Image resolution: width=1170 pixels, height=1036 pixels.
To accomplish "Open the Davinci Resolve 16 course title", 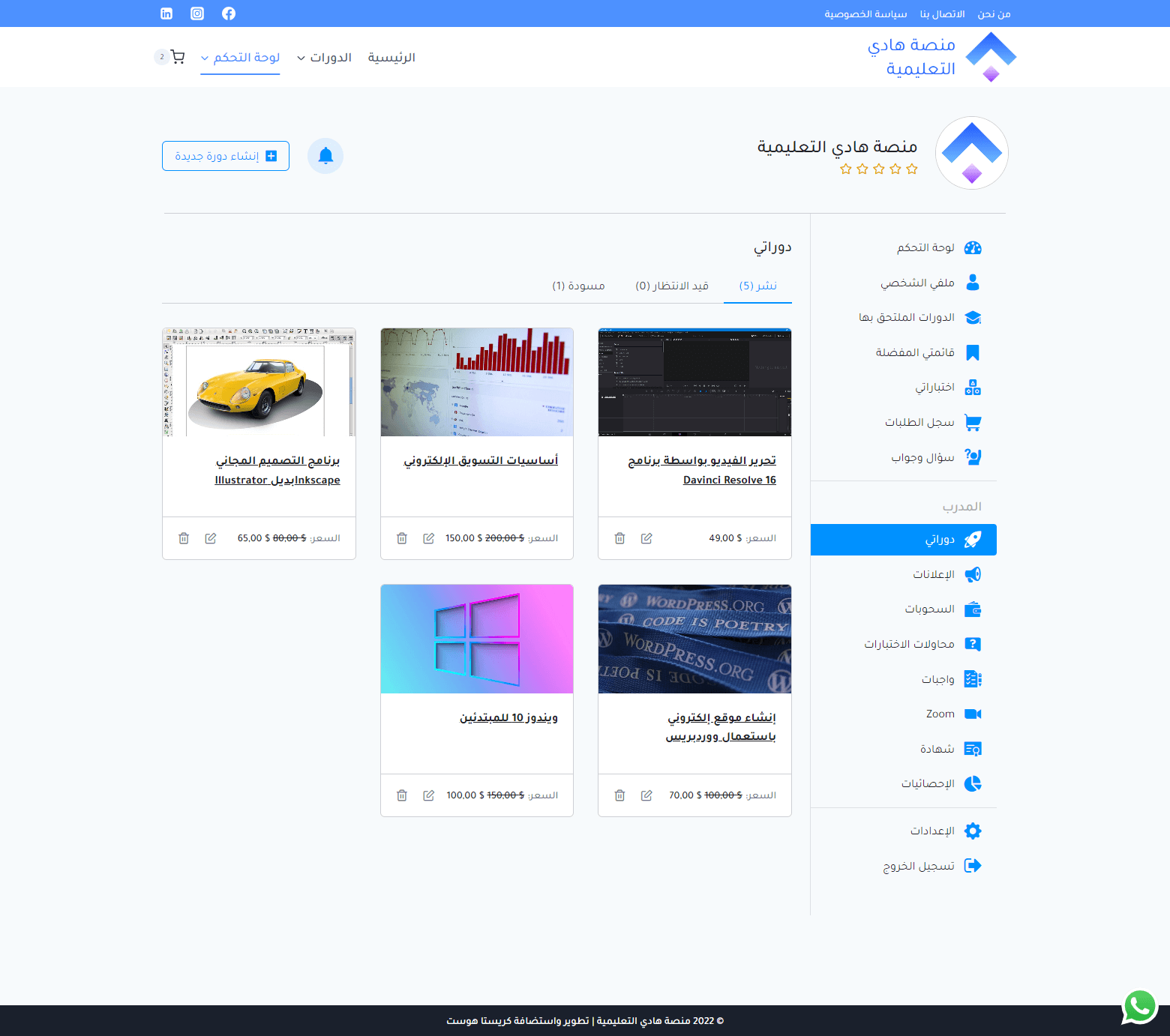I will click(x=702, y=470).
